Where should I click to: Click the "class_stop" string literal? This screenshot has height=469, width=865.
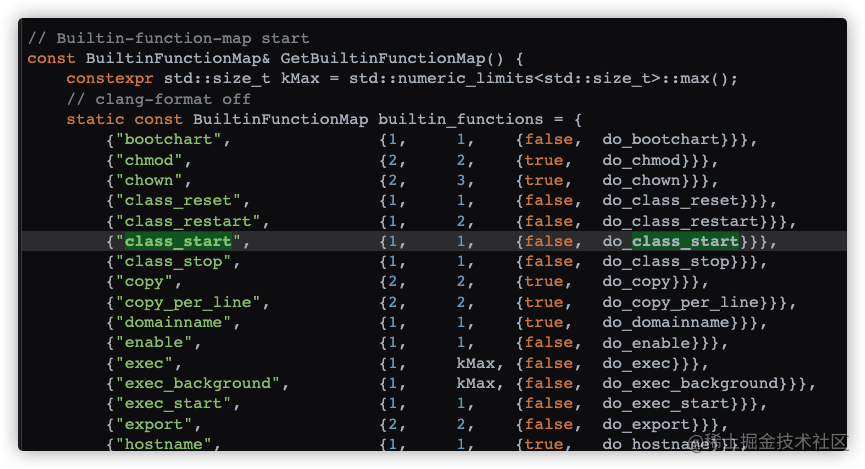point(173,262)
